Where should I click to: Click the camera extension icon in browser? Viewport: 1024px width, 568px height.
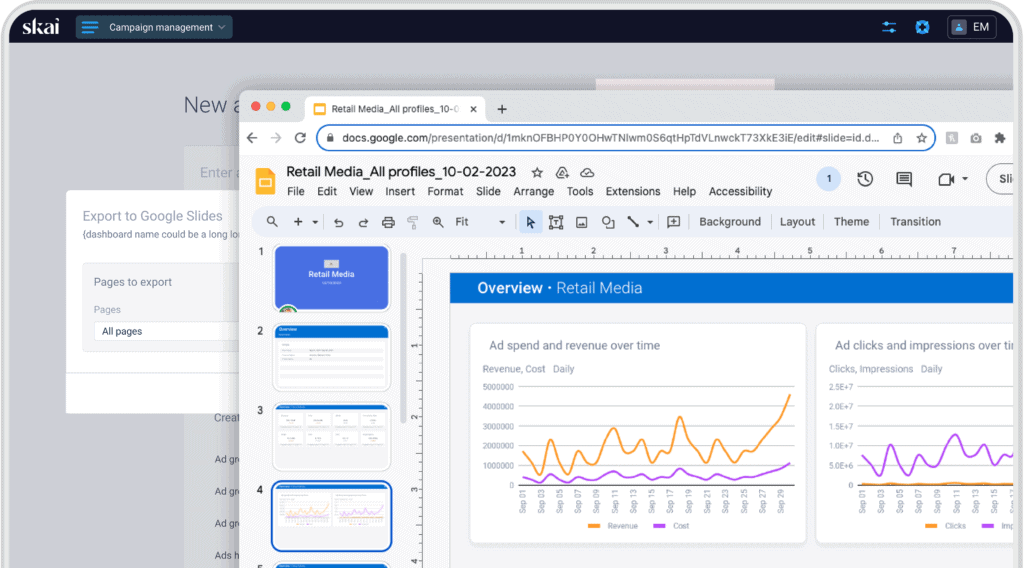click(x=976, y=138)
